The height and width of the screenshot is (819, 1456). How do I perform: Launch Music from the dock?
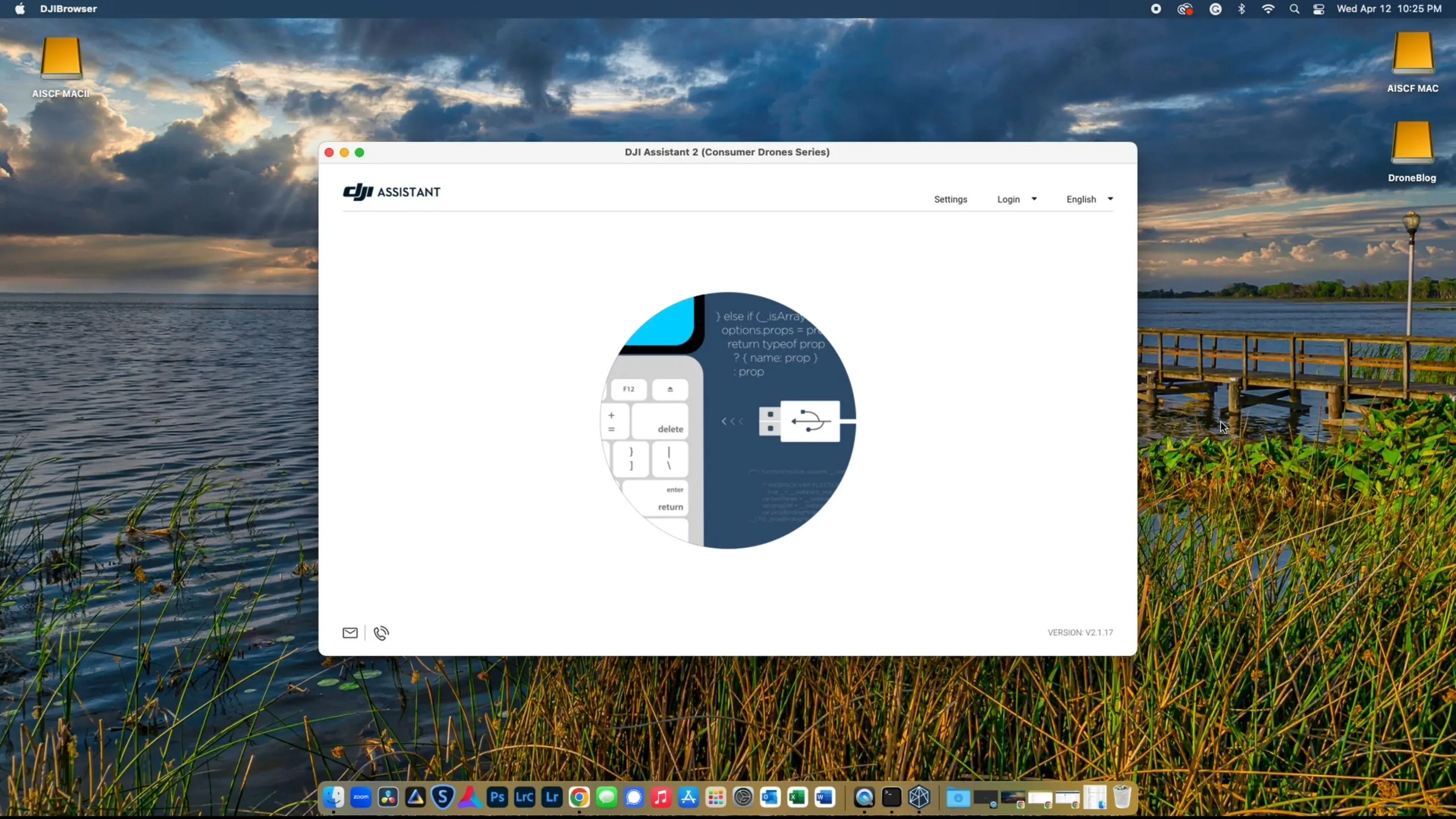click(661, 797)
